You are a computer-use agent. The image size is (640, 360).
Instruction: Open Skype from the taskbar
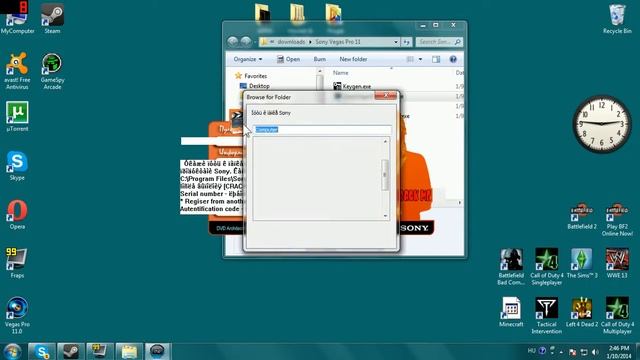42,351
